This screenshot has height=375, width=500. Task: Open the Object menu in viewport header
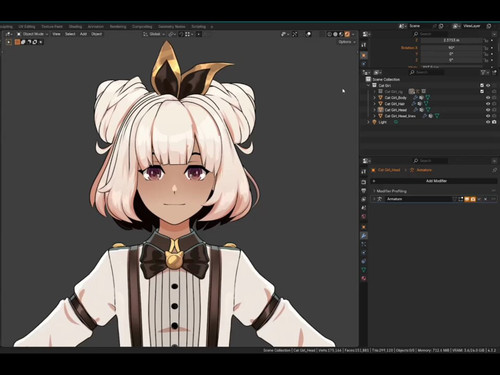(97, 34)
